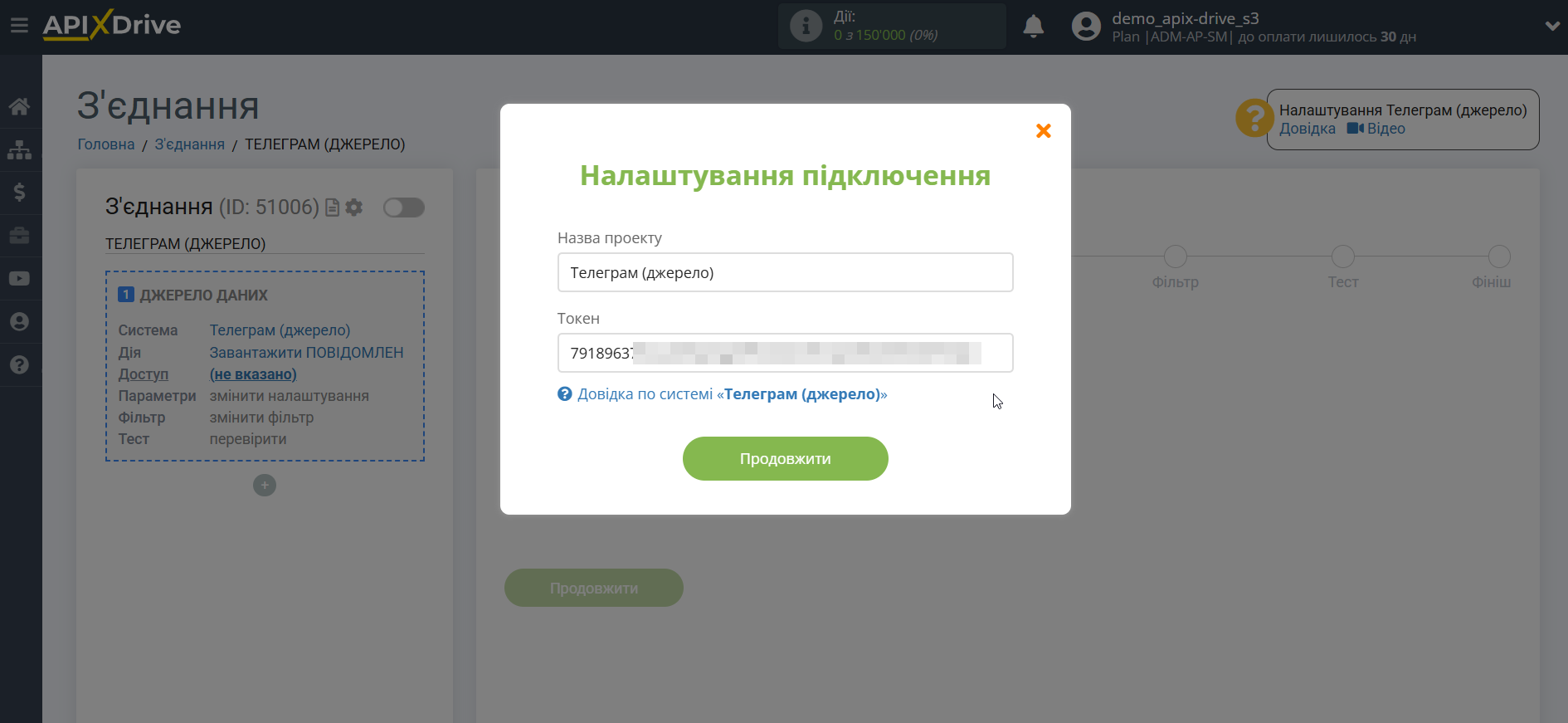This screenshot has height=723, width=1568.
Task: Click the перевірити test link
Action: pyautogui.click(x=248, y=439)
